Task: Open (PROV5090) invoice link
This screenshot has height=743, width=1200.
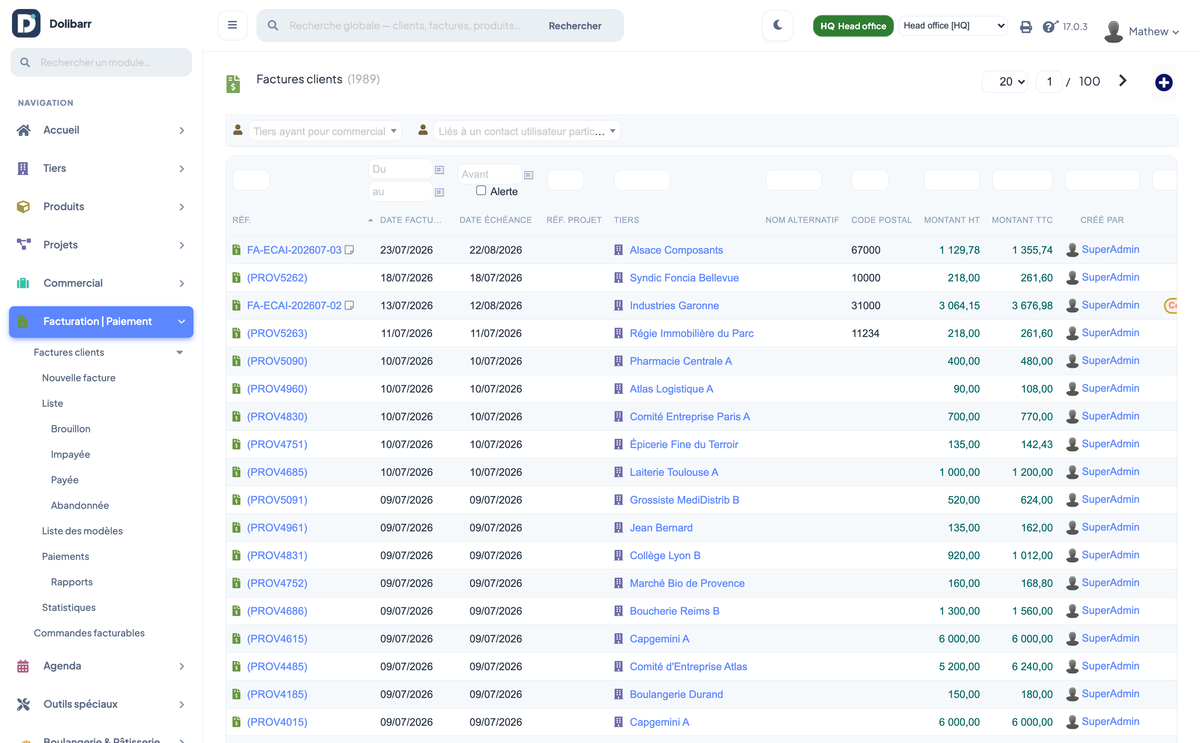Action: coord(277,361)
